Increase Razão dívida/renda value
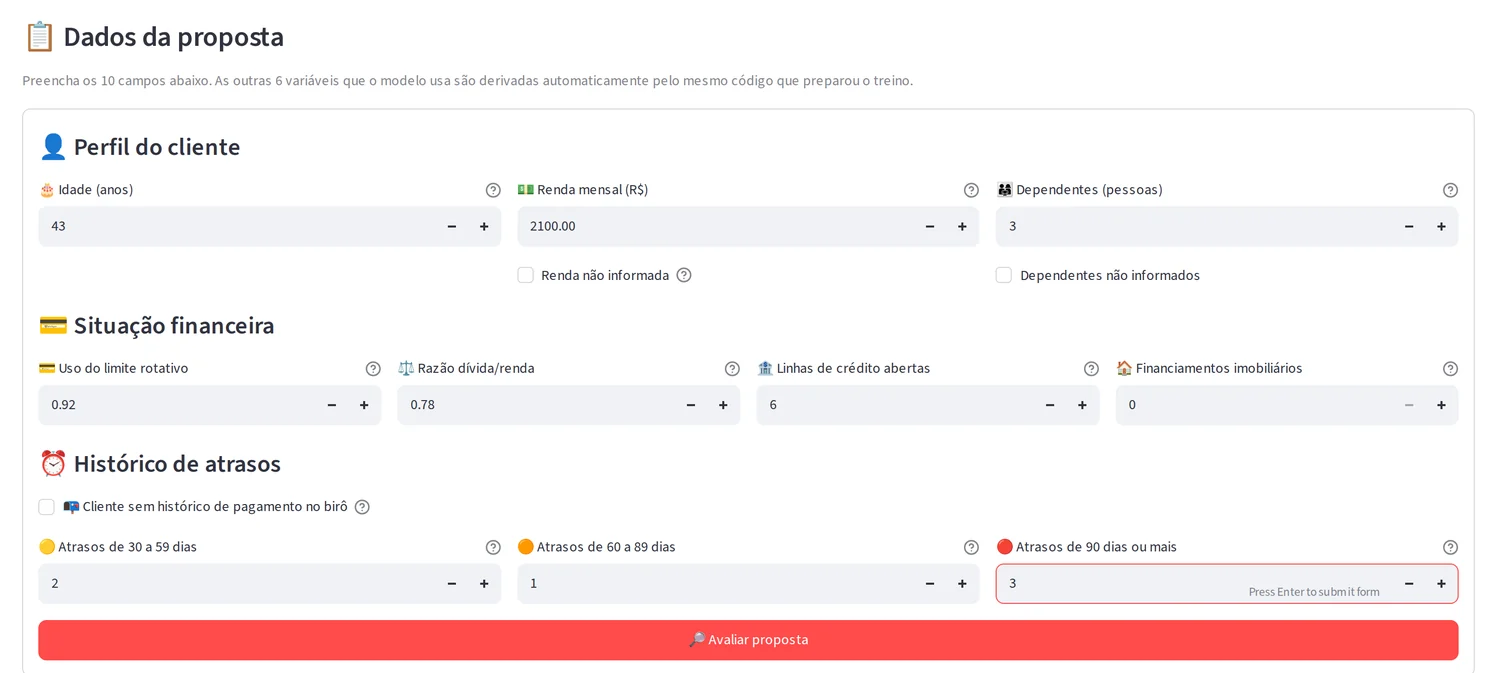This screenshot has width=1500, height=673. [723, 405]
